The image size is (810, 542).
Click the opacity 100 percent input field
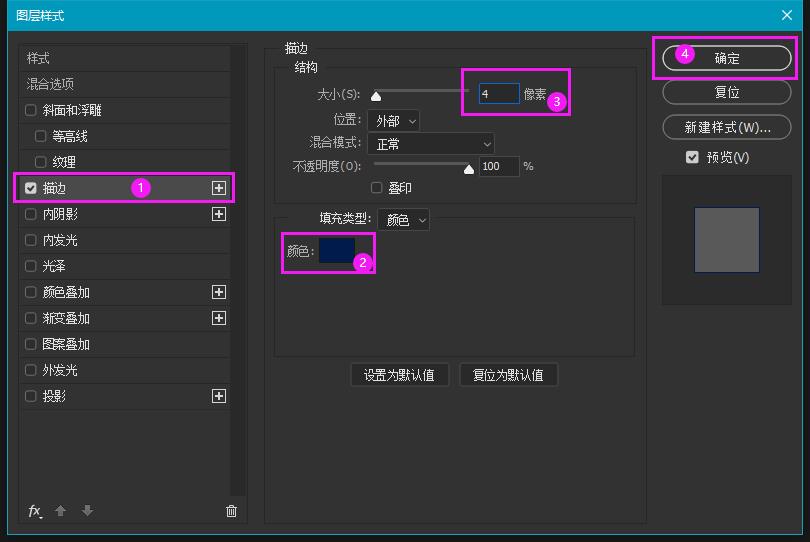coord(499,166)
